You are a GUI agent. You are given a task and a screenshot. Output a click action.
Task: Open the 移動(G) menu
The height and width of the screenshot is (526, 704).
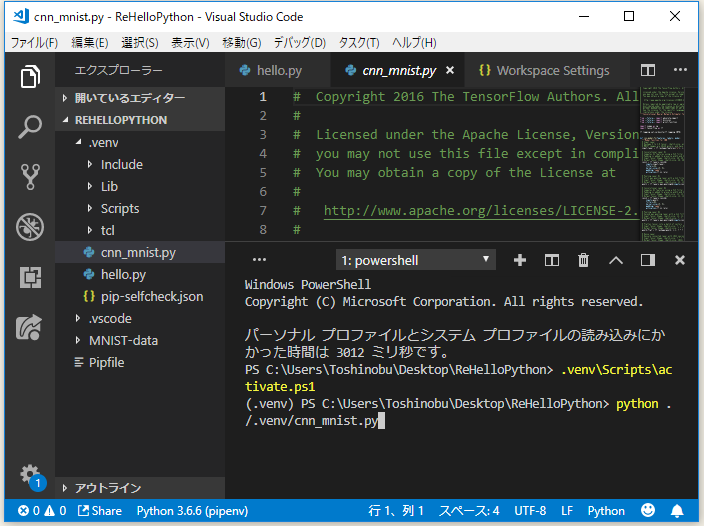(x=242, y=43)
